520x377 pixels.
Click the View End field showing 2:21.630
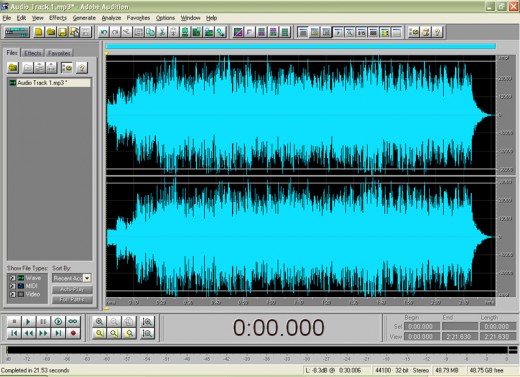[460, 337]
